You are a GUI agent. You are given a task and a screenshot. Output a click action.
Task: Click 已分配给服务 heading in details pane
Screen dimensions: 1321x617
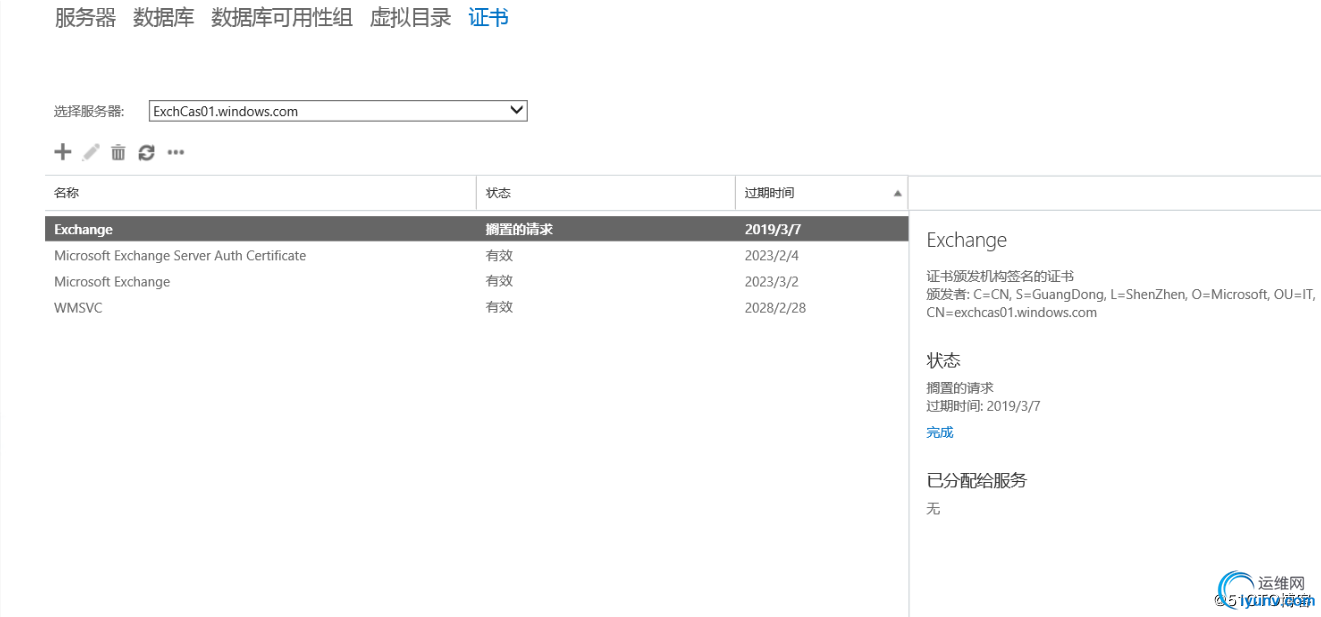pos(976,480)
